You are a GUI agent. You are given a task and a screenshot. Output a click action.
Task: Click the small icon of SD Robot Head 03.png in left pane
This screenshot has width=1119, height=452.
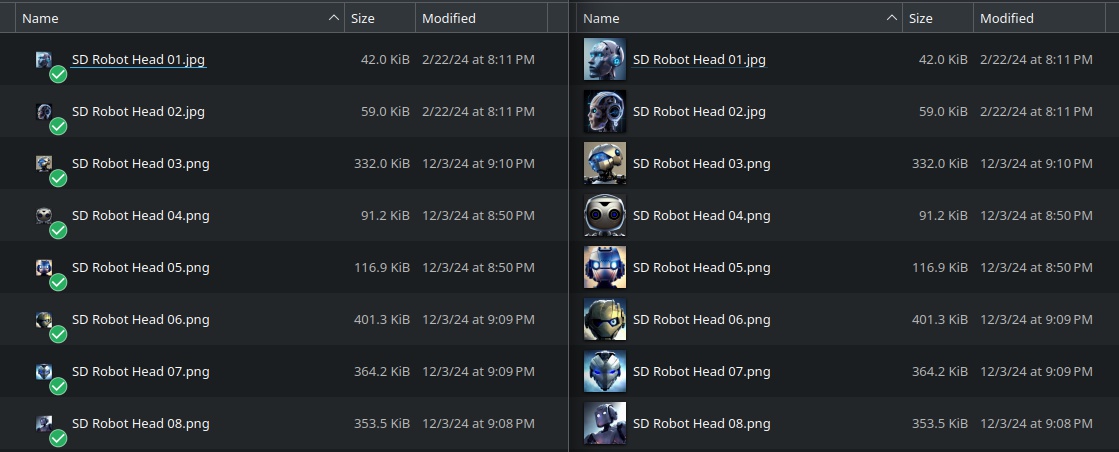click(x=44, y=164)
